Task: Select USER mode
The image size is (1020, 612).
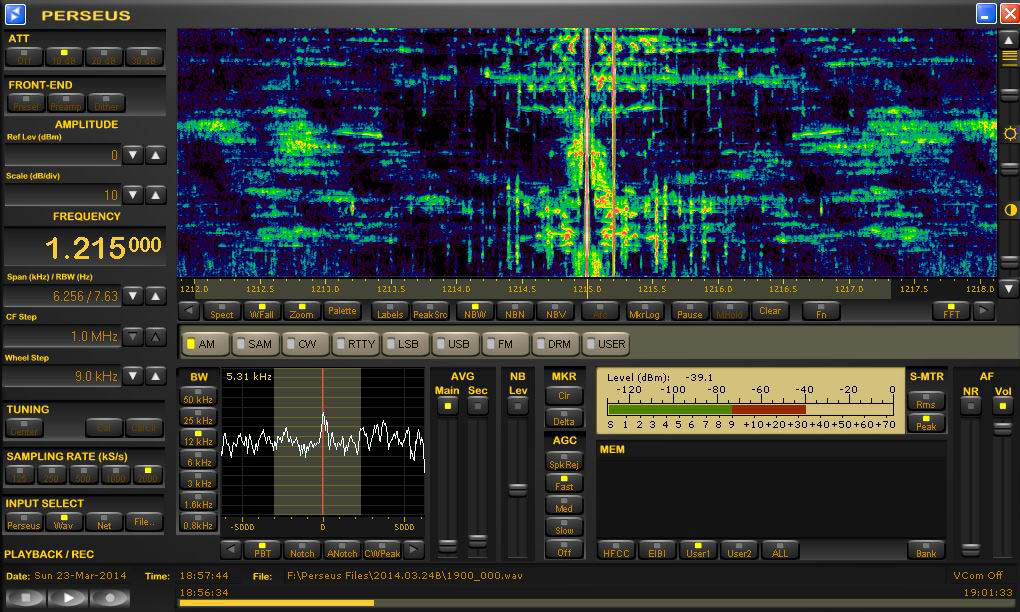Action: [x=606, y=344]
